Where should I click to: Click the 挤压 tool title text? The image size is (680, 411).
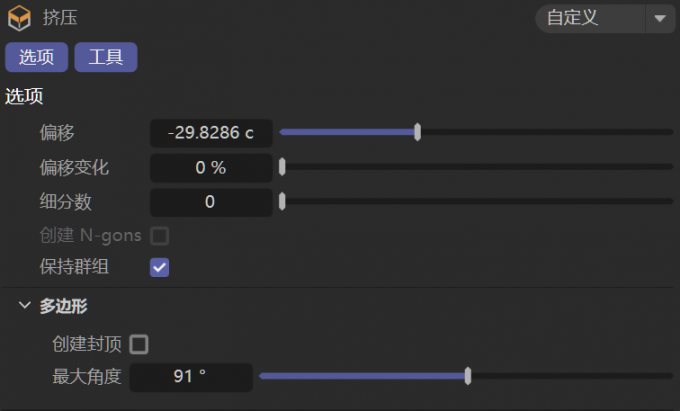(60, 18)
